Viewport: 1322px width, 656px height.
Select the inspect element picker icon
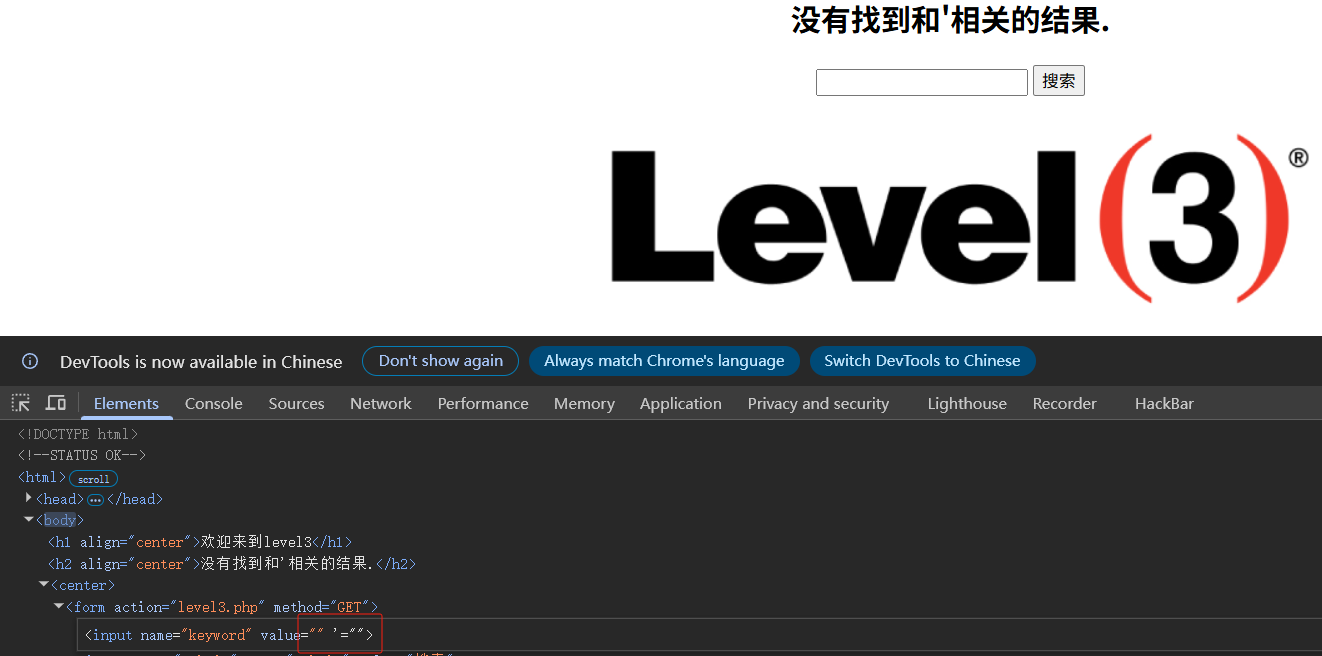click(21, 403)
